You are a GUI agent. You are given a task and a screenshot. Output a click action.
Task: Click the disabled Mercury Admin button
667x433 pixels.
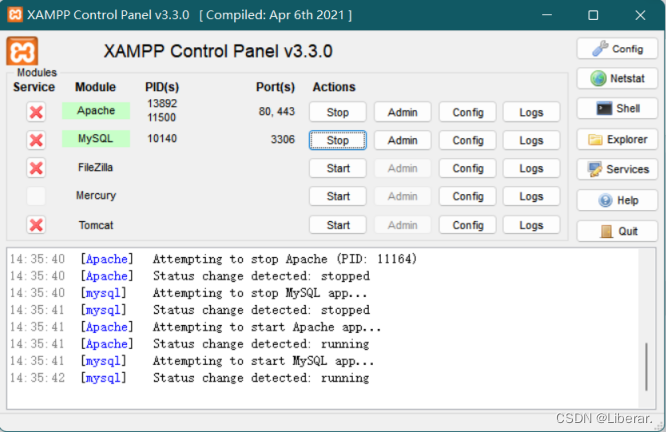click(402, 197)
